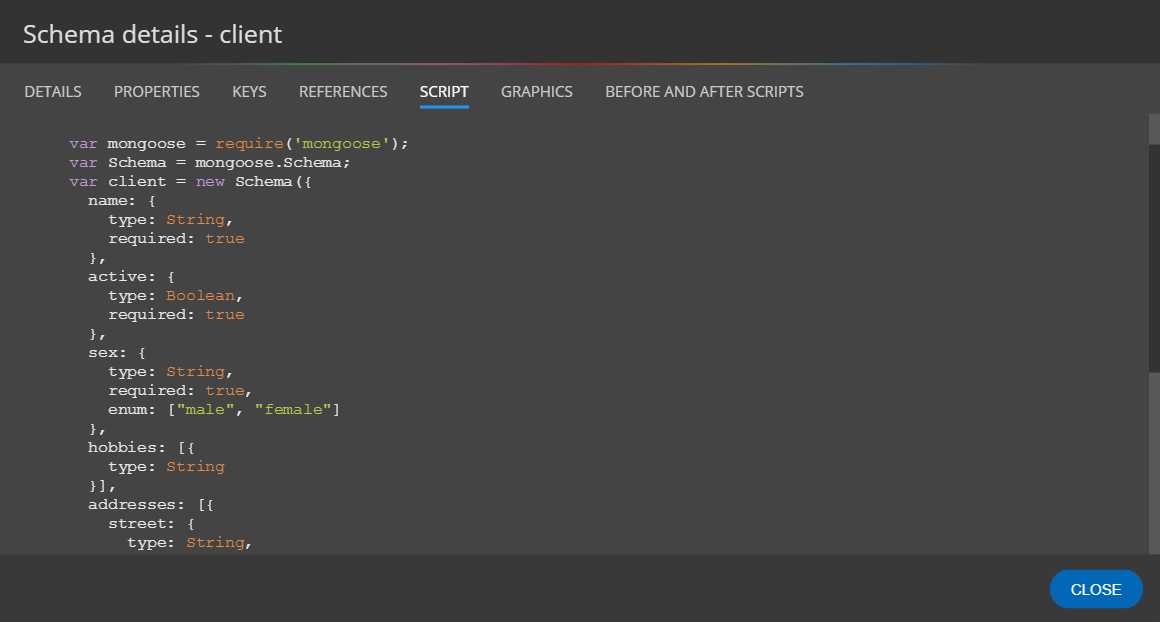Click the active SCRIPT tab
This screenshot has height=622, width=1160.
point(444,92)
